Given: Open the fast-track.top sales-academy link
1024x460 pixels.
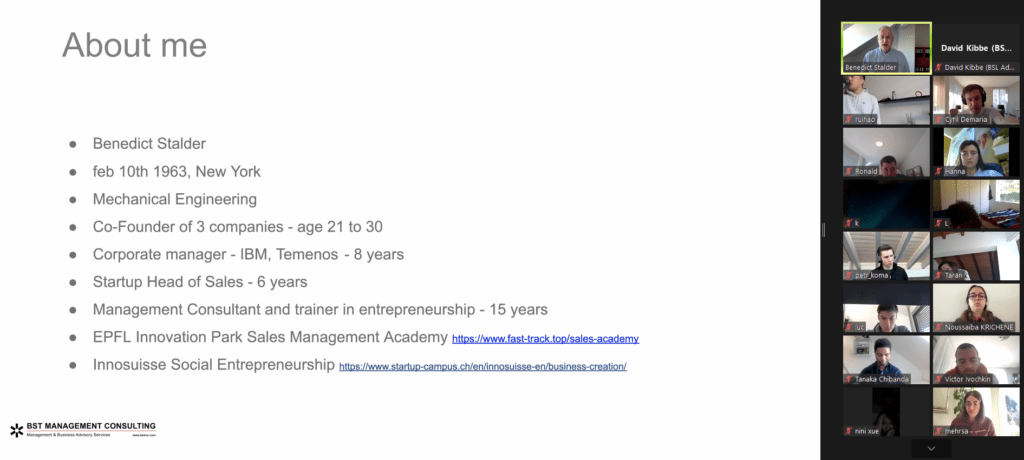Looking at the screenshot, I should (x=545, y=339).
